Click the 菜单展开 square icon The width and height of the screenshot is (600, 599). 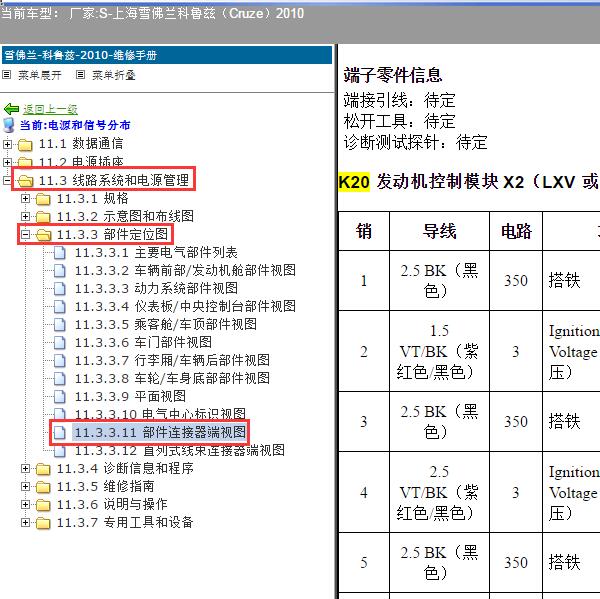tap(7, 75)
